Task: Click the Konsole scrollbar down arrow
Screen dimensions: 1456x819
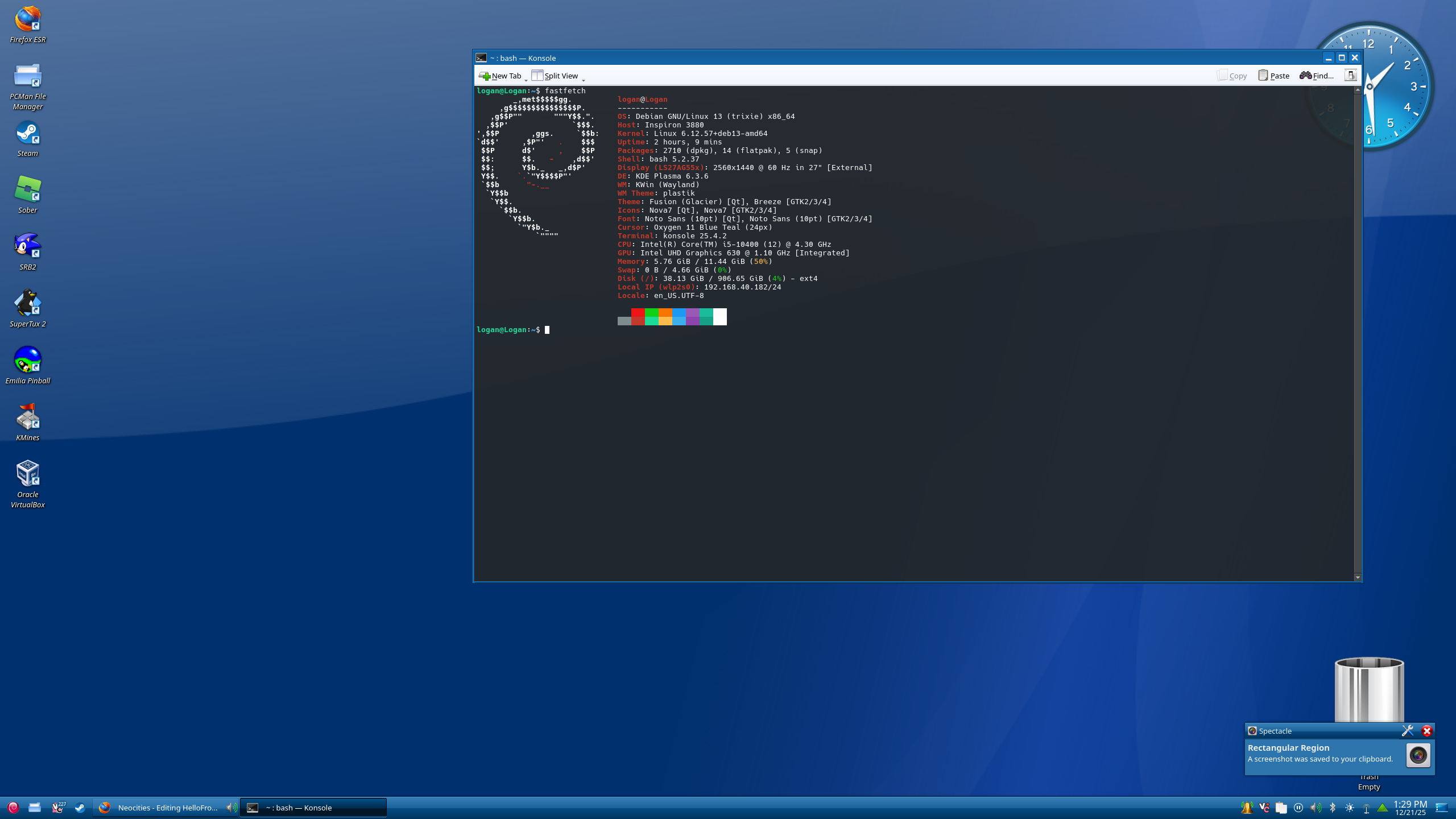Action: point(1357,577)
